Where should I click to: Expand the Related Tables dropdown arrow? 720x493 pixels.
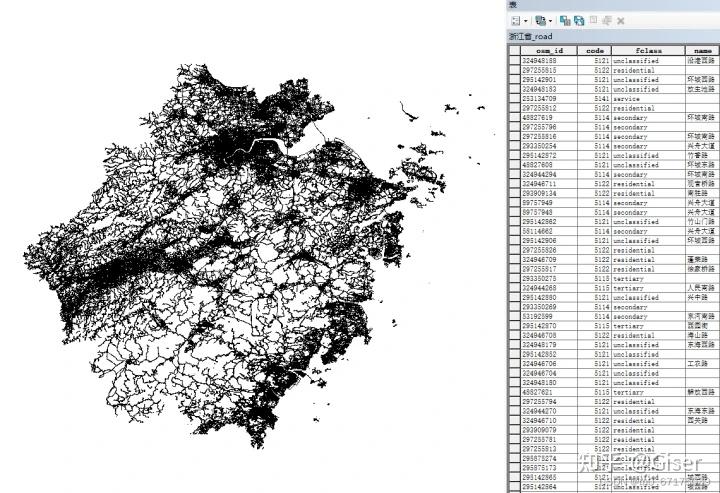(x=550, y=21)
